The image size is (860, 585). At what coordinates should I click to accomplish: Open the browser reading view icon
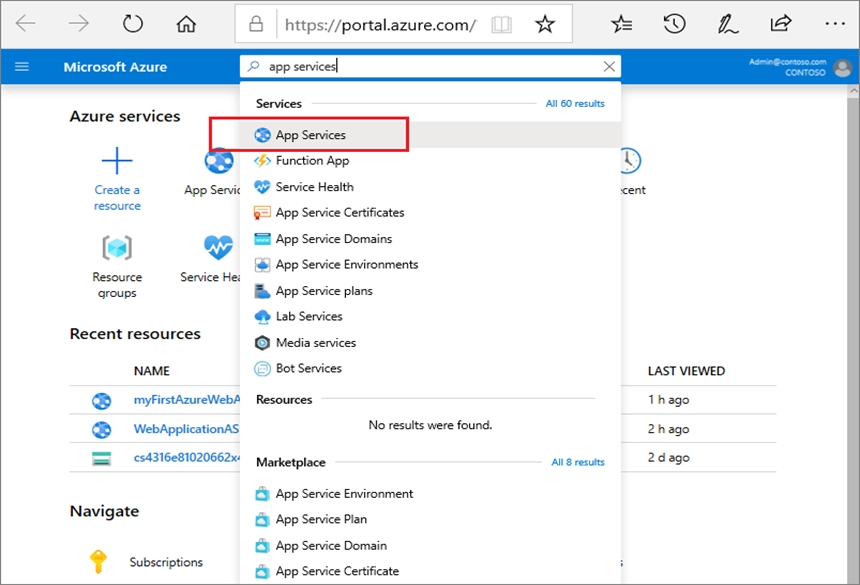pyautogui.click(x=501, y=24)
